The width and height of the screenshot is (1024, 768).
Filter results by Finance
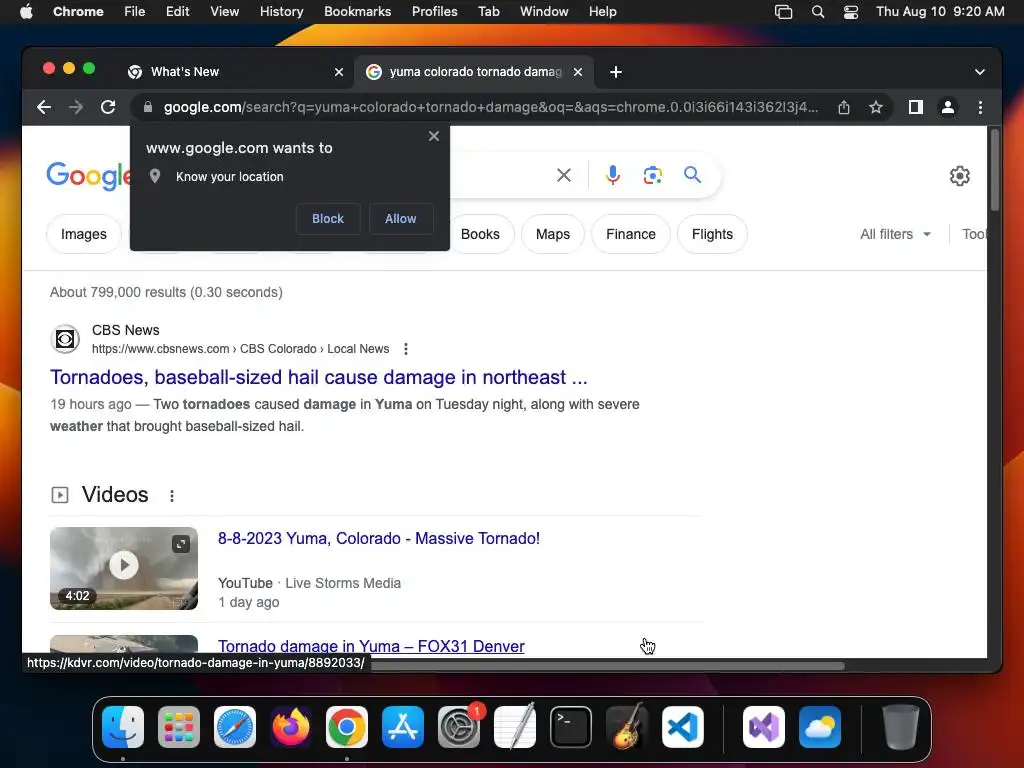pos(631,234)
